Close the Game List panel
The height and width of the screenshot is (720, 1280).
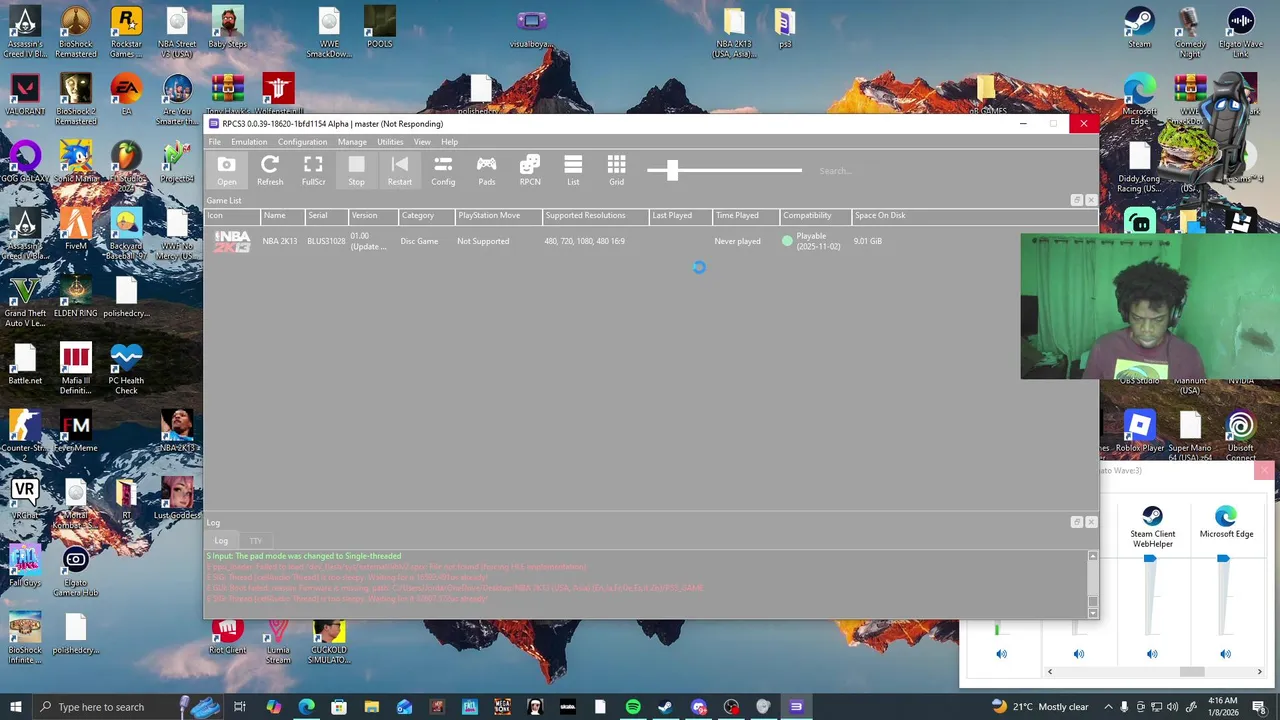(1091, 200)
